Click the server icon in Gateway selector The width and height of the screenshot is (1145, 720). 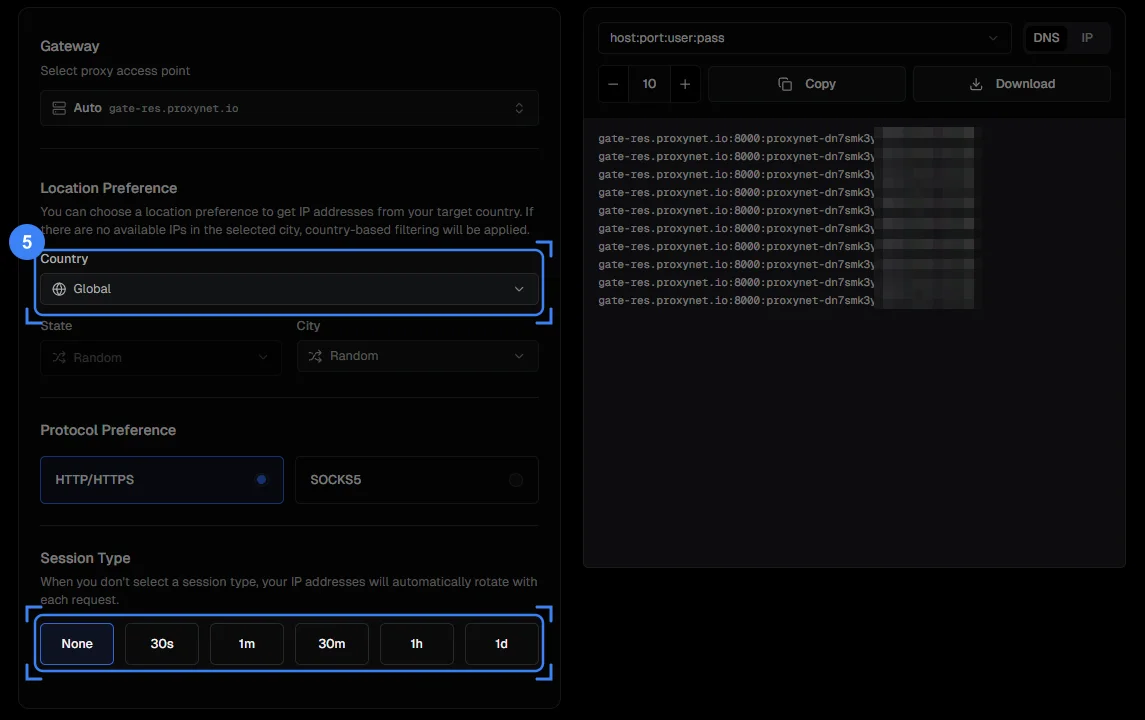click(x=59, y=108)
